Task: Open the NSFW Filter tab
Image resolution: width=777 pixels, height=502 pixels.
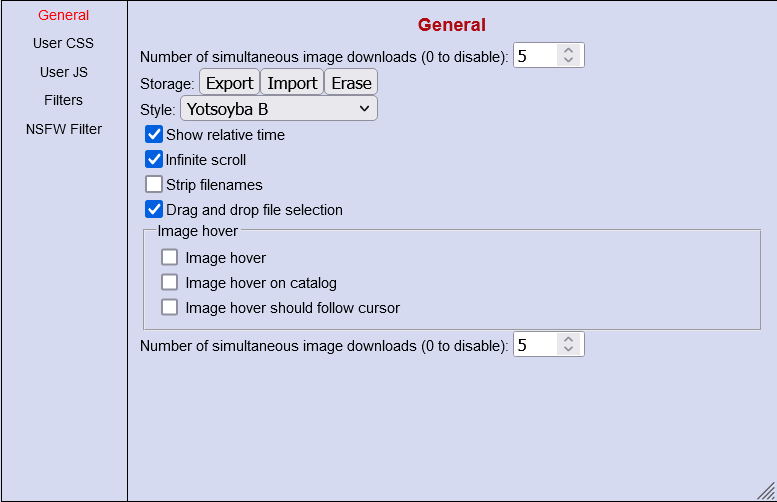Action: (x=63, y=129)
